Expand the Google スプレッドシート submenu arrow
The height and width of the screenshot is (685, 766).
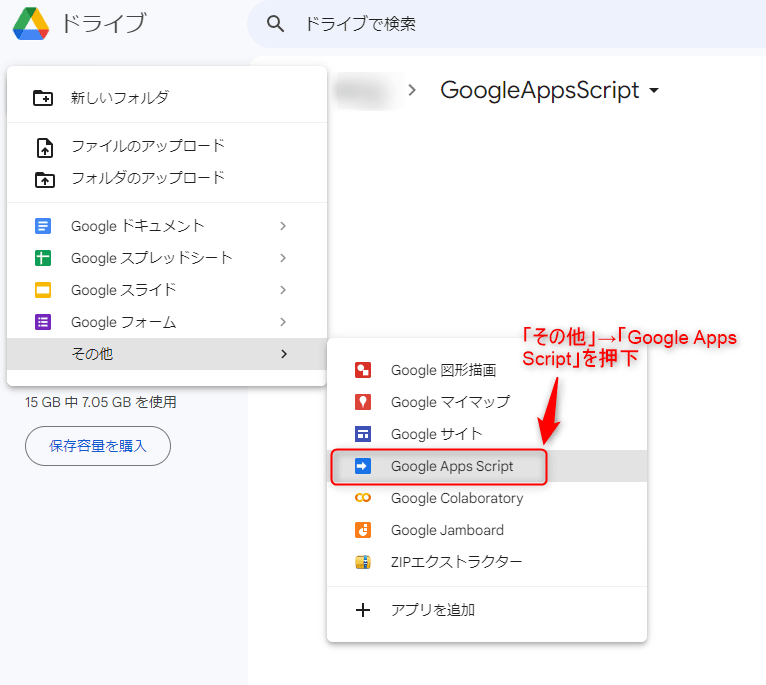click(x=283, y=258)
